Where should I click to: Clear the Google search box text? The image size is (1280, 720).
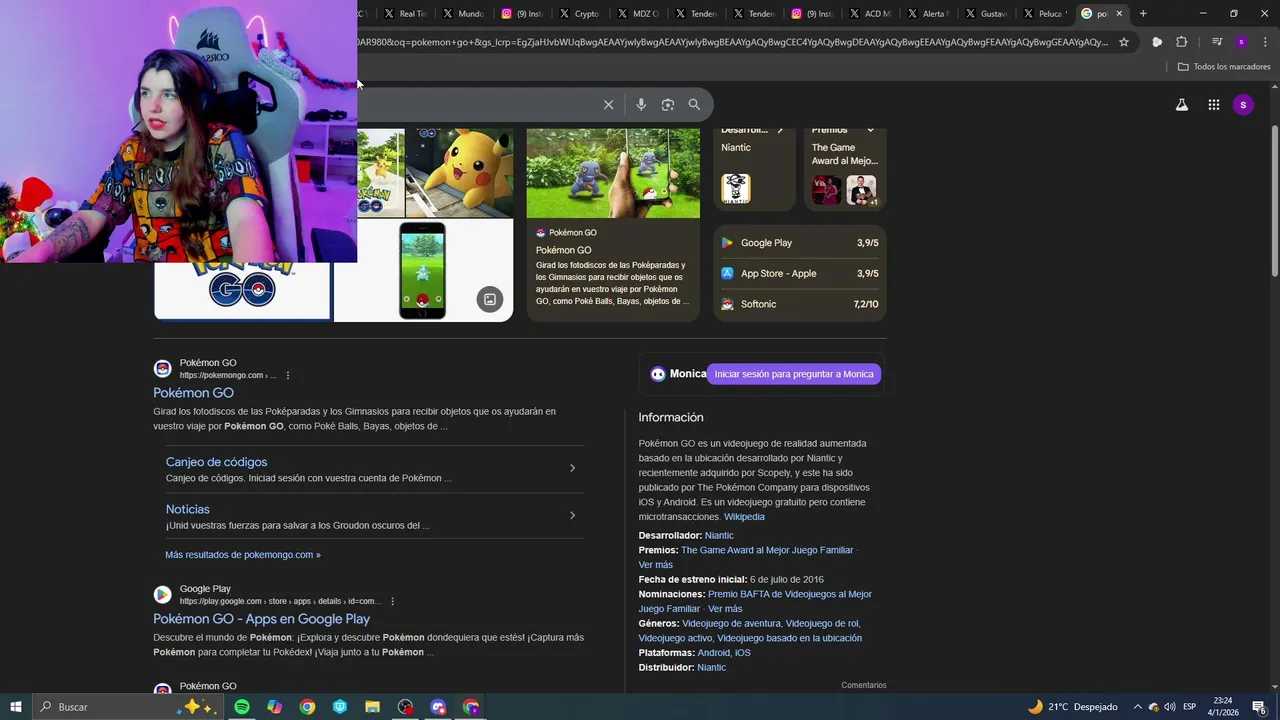(x=608, y=105)
